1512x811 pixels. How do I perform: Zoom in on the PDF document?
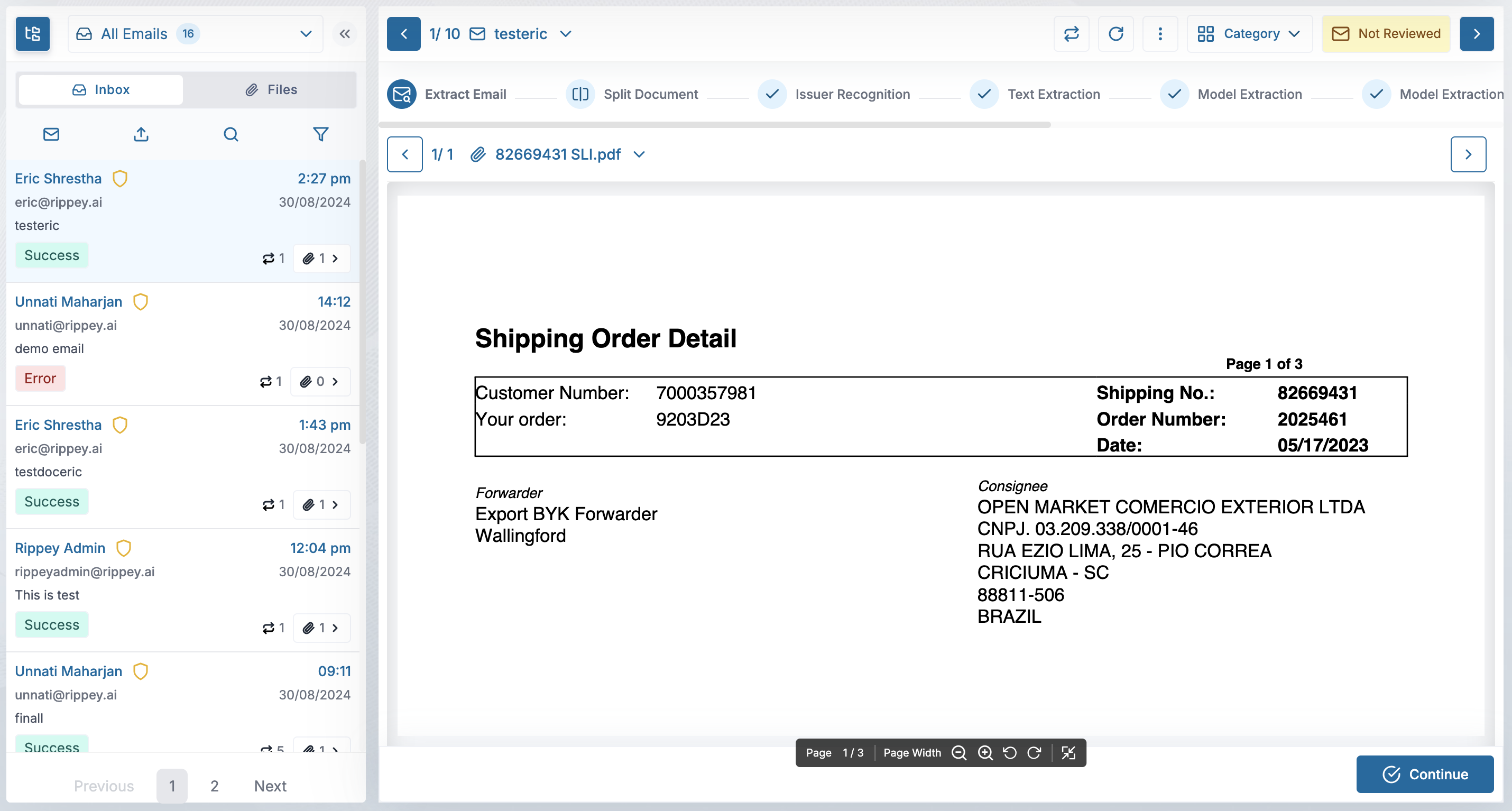(985, 752)
